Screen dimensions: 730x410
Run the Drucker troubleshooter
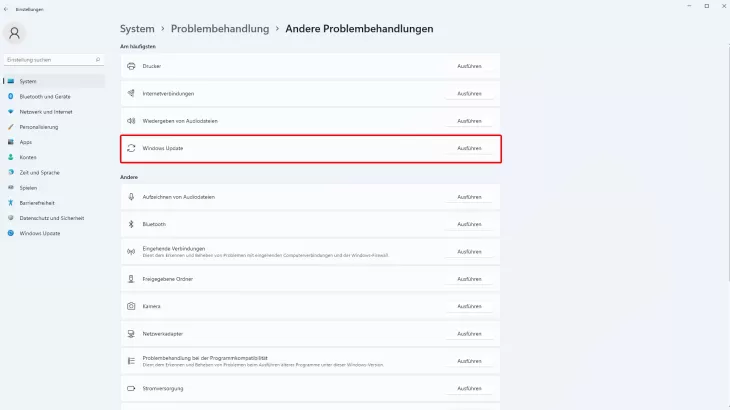(469, 66)
